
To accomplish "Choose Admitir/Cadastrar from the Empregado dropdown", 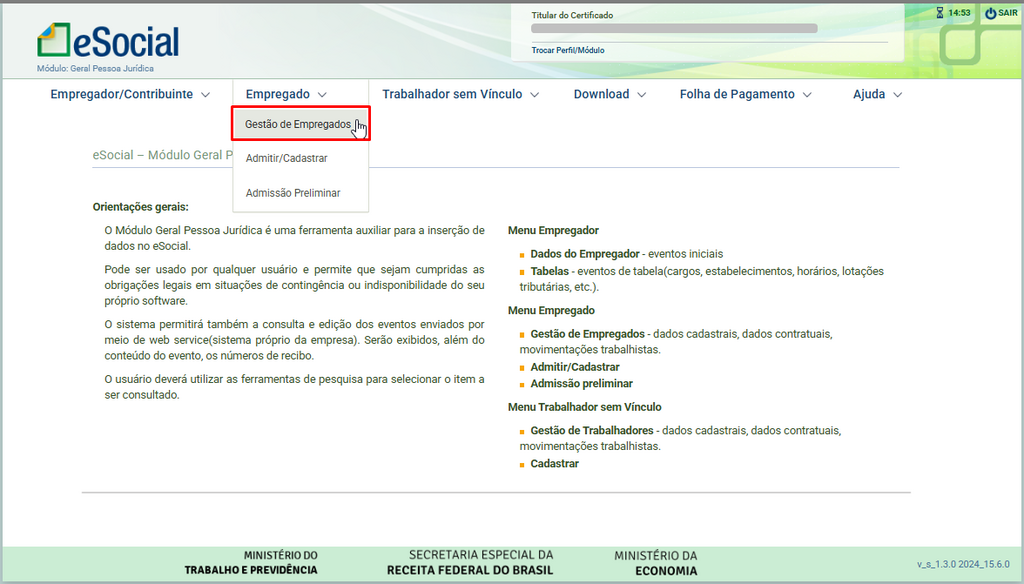I will point(286,158).
